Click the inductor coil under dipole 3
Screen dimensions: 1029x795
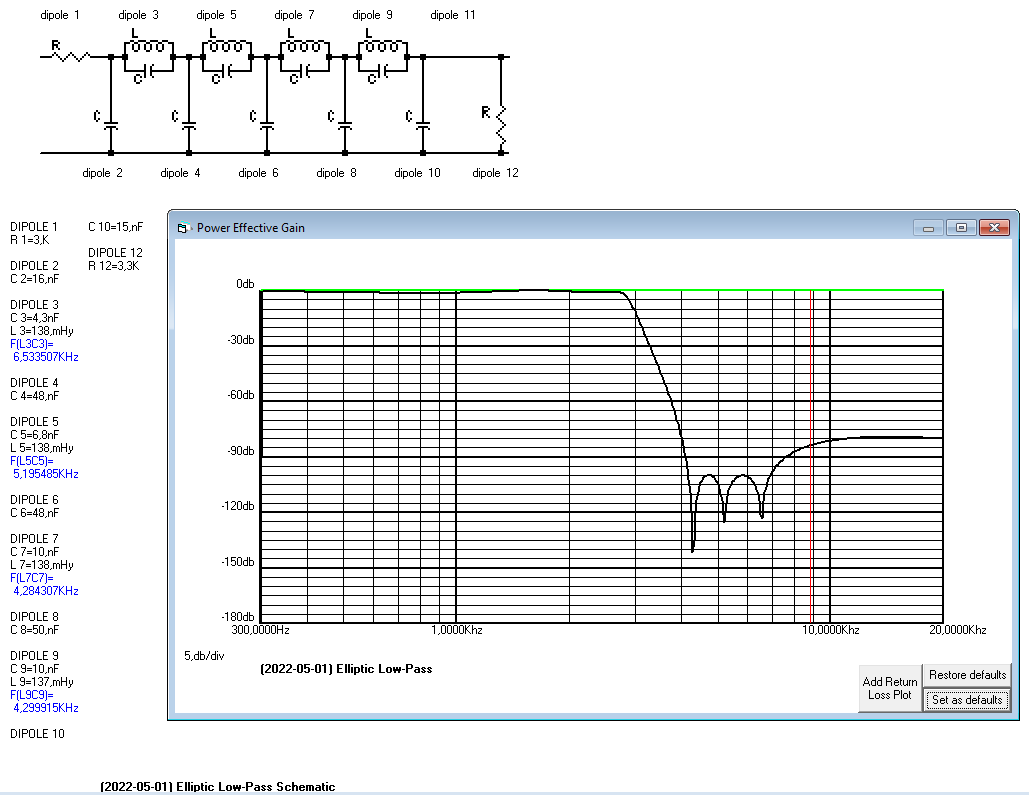148,46
